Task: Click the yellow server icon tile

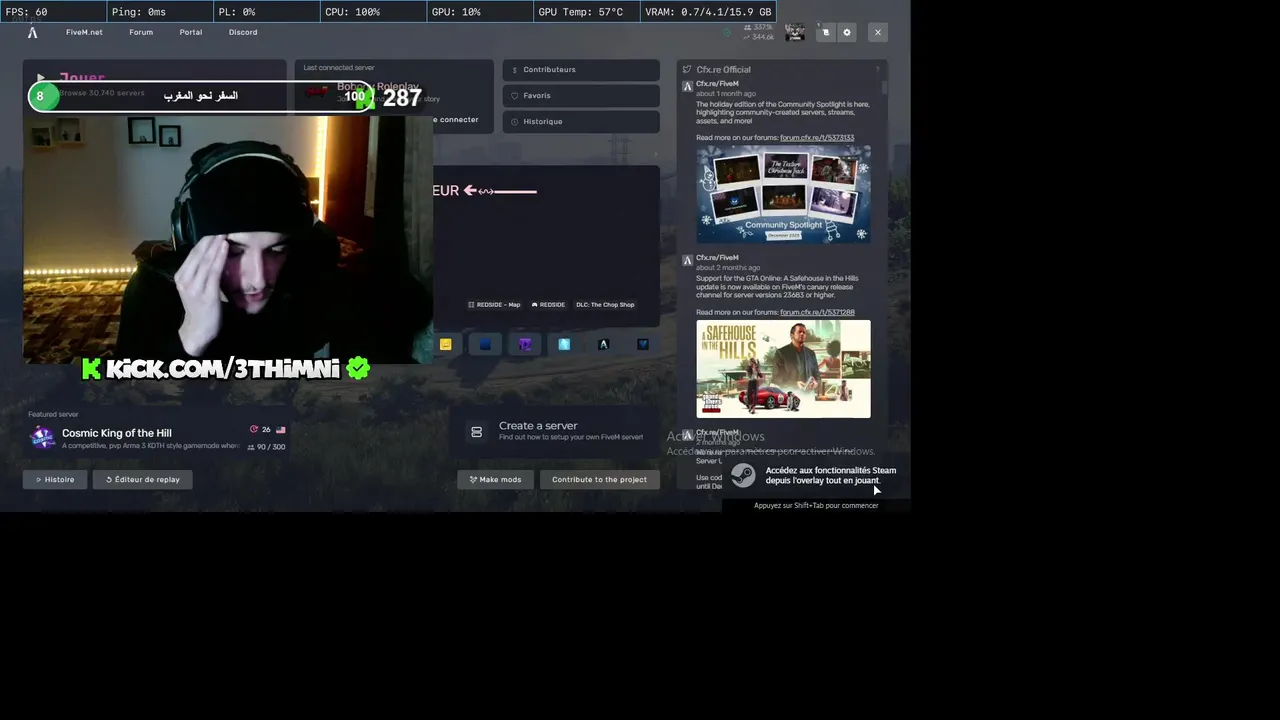Action: pyautogui.click(x=445, y=344)
